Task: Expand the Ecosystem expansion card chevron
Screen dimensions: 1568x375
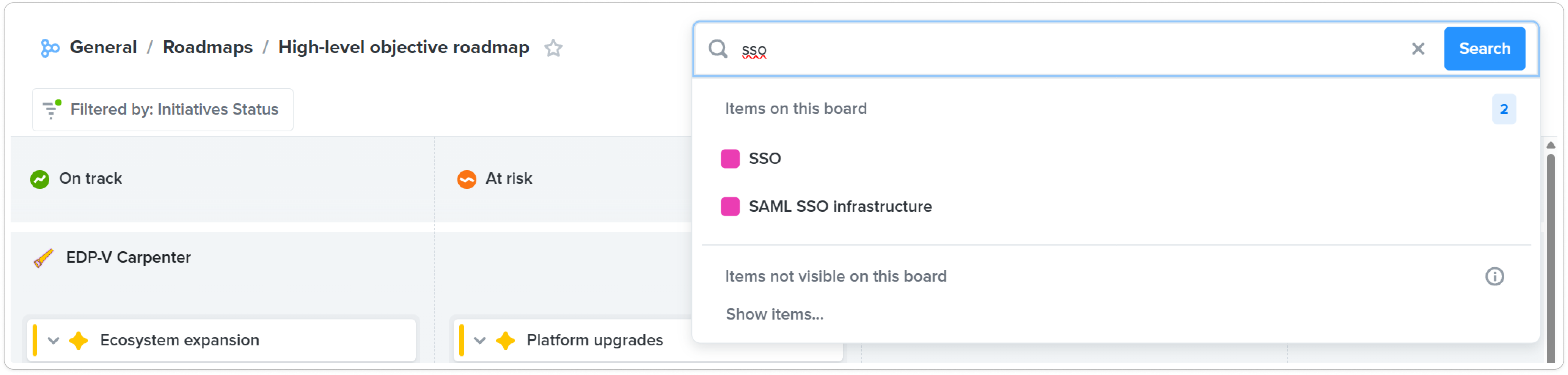Action: tap(53, 341)
